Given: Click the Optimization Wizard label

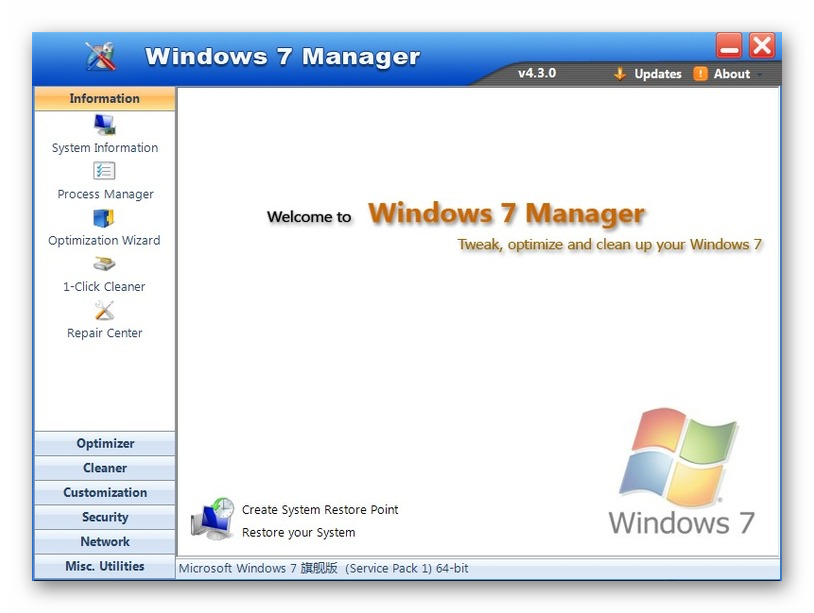Looking at the screenshot, I should 104,240.
